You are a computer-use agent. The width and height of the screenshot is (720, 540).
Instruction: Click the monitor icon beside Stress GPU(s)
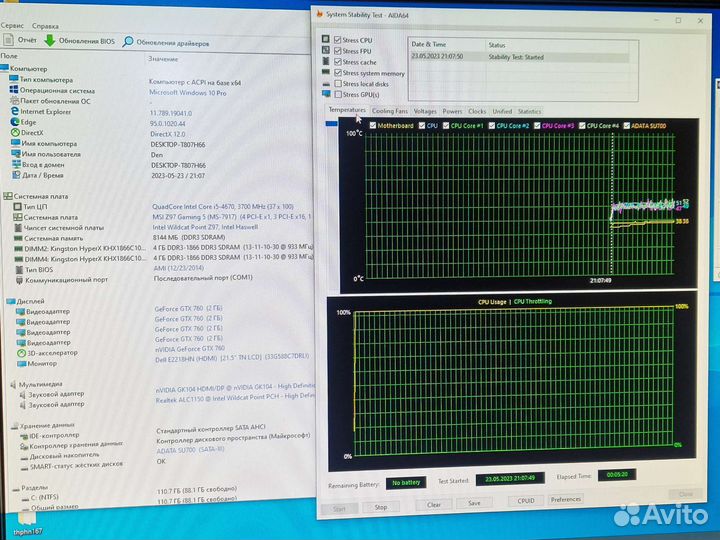click(326, 94)
